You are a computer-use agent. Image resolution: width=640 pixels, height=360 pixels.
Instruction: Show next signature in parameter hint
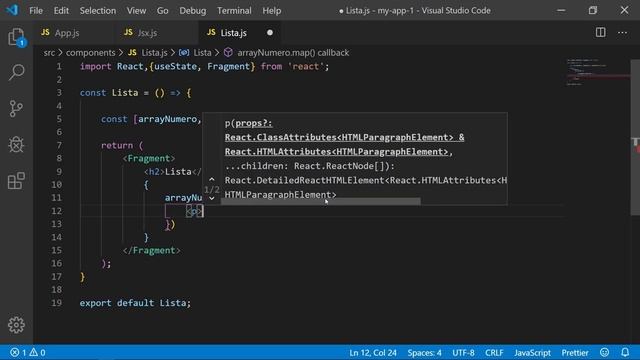(211, 198)
